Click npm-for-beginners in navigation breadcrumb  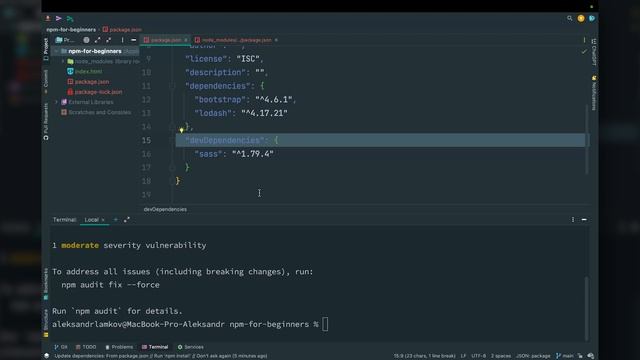click(71, 29)
